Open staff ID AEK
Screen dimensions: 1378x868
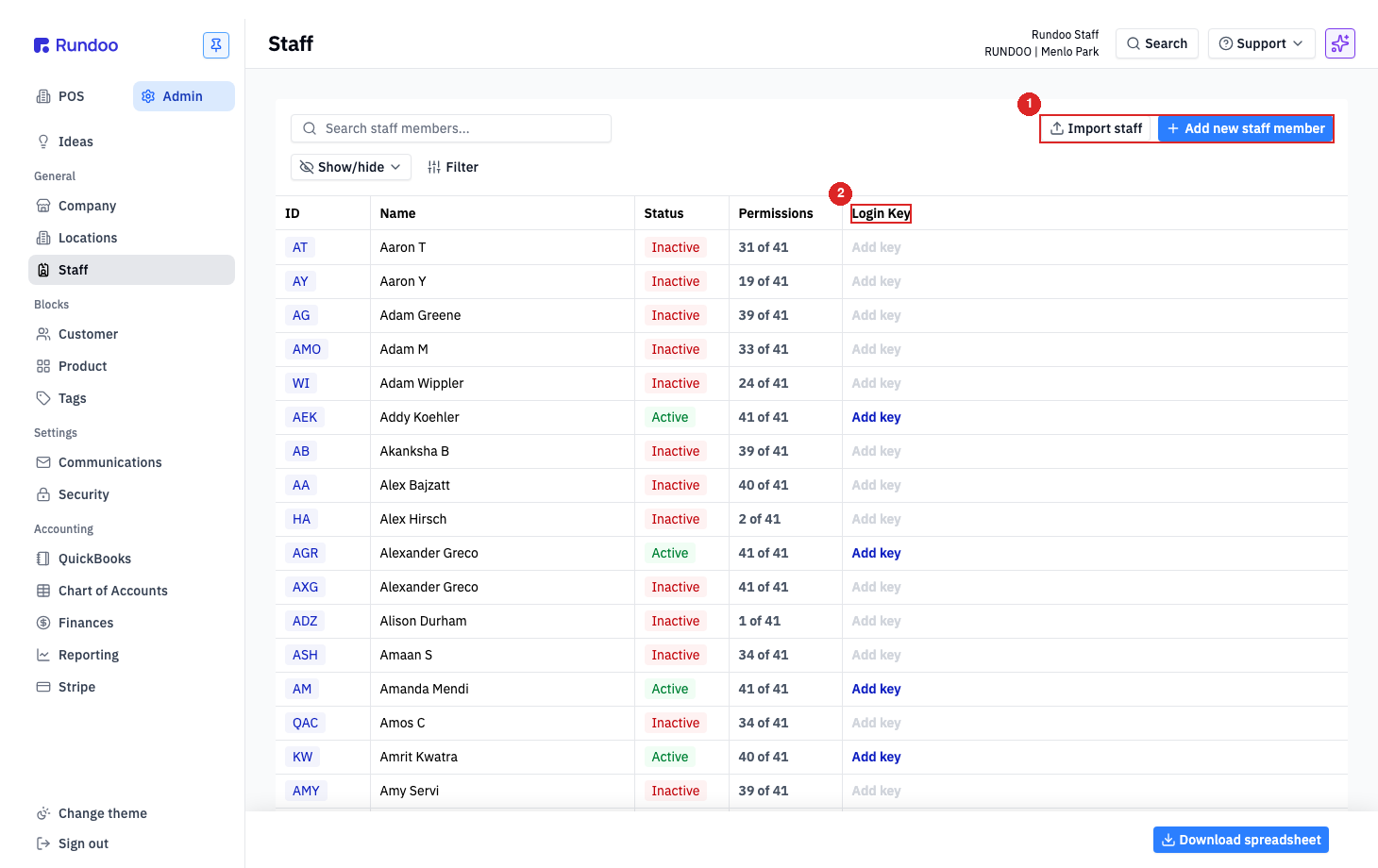305,417
